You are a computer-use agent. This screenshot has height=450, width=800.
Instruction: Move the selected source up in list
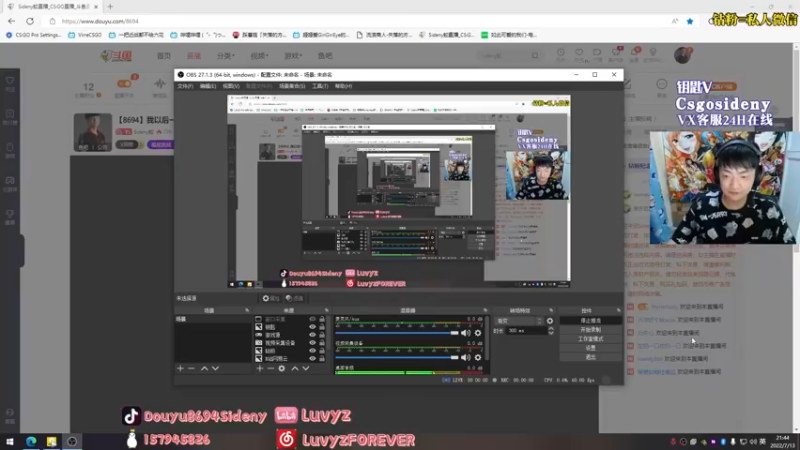[294, 368]
